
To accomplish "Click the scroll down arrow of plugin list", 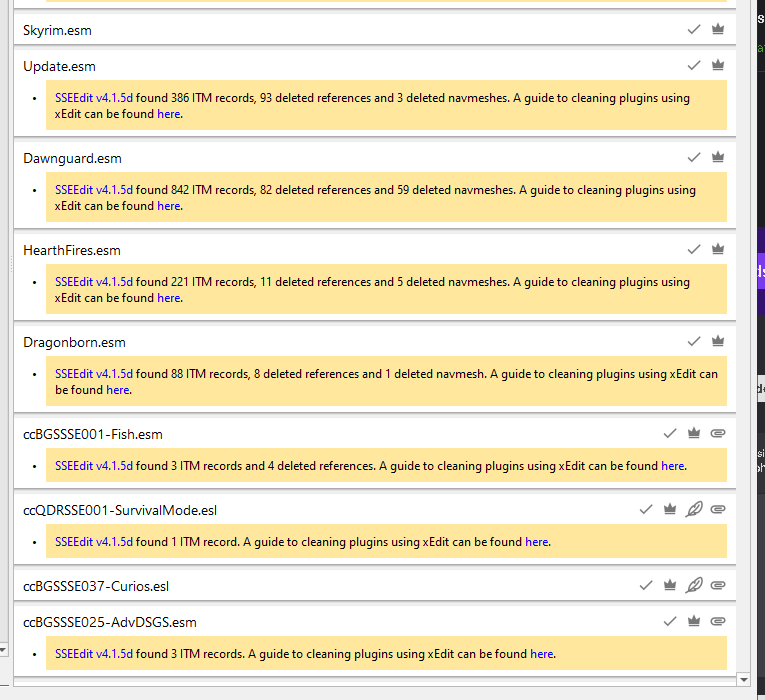I will click(744, 679).
